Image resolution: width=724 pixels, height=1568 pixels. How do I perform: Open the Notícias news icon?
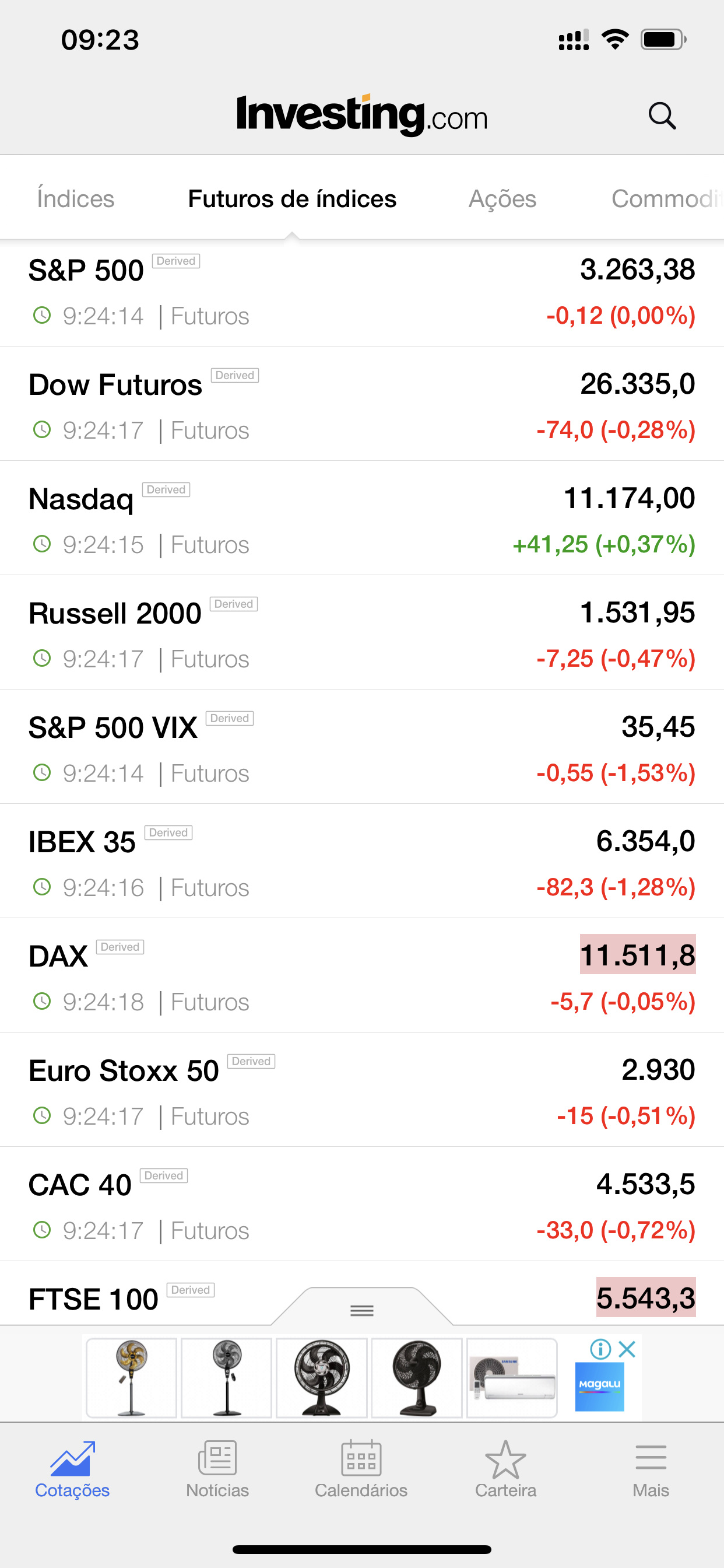(x=217, y=1458)
